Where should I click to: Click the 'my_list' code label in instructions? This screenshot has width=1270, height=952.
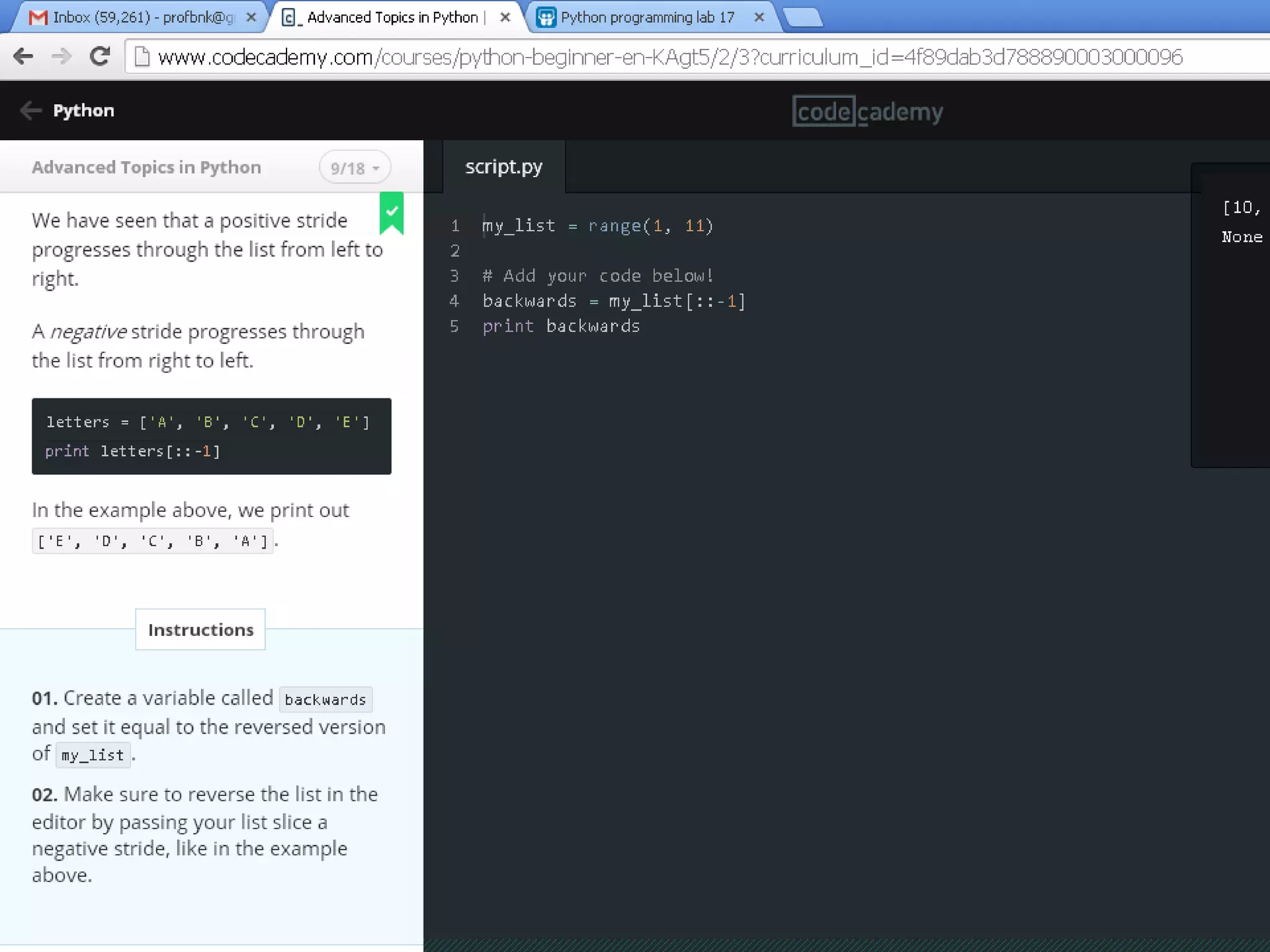tap(93, 755)
